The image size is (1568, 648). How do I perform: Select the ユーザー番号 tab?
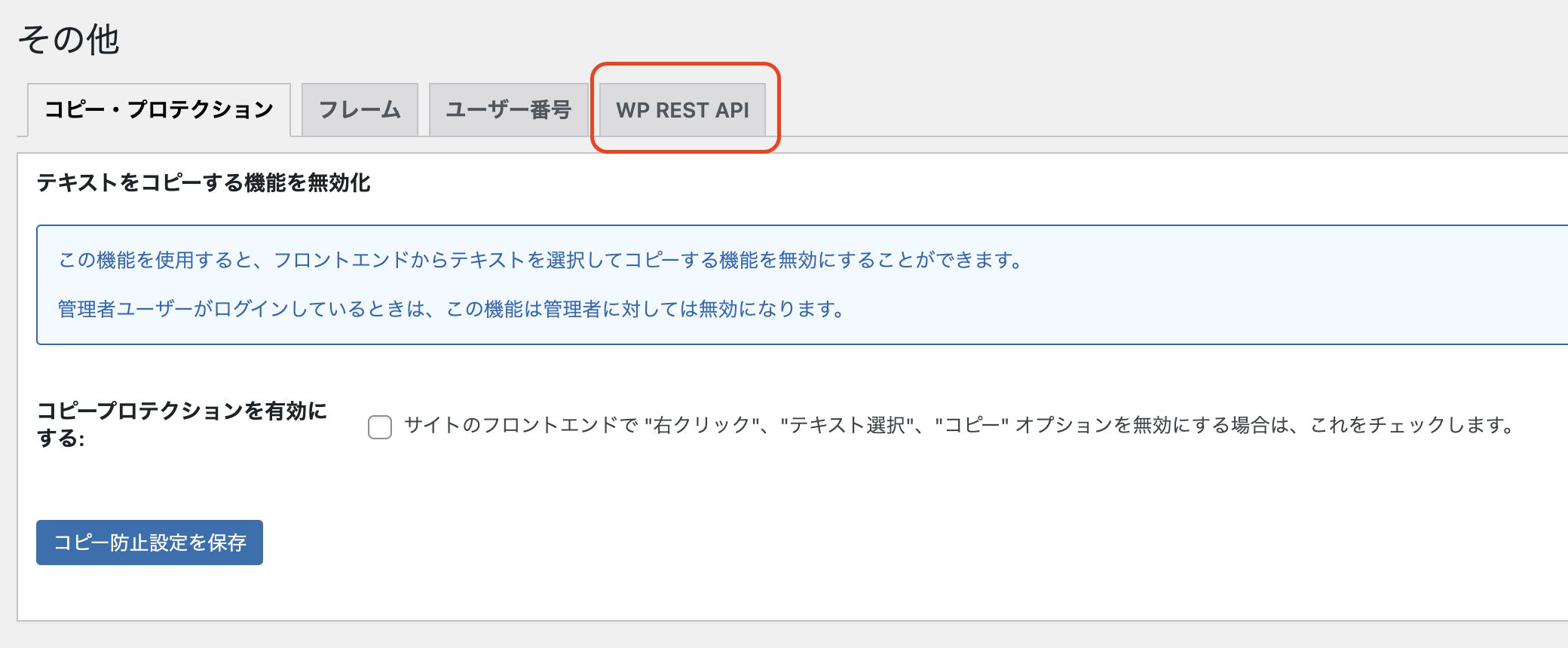pyautogui.click(x=508, y=110)
